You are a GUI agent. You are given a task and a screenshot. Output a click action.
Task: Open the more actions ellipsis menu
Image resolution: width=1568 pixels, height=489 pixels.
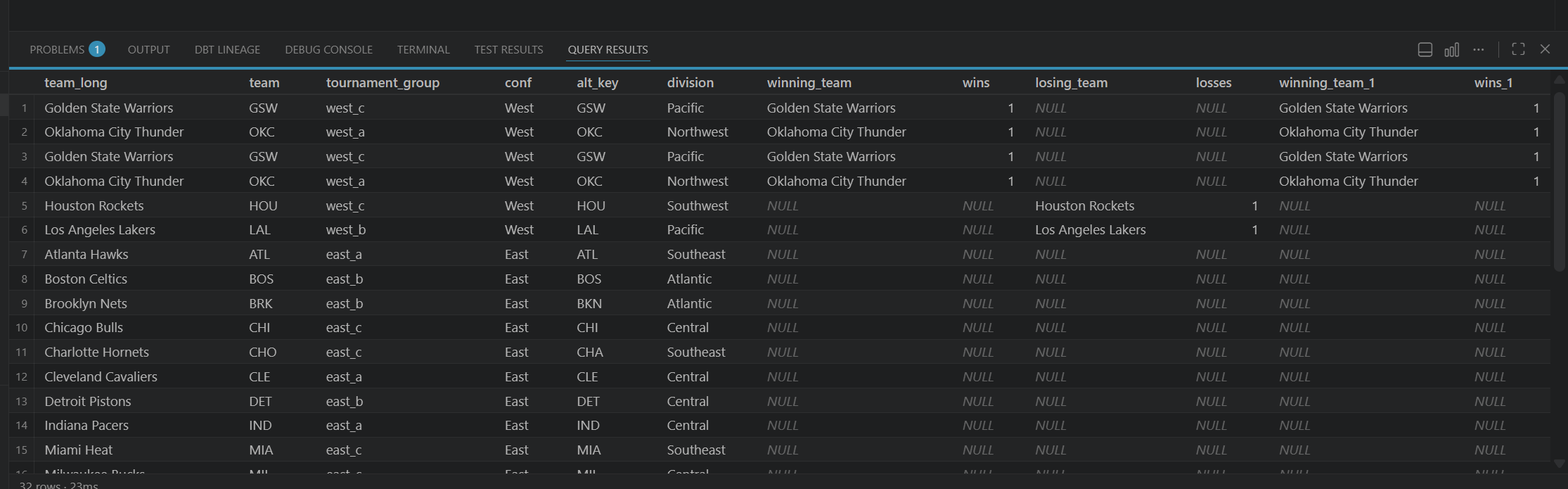(x=1478, y=50)
